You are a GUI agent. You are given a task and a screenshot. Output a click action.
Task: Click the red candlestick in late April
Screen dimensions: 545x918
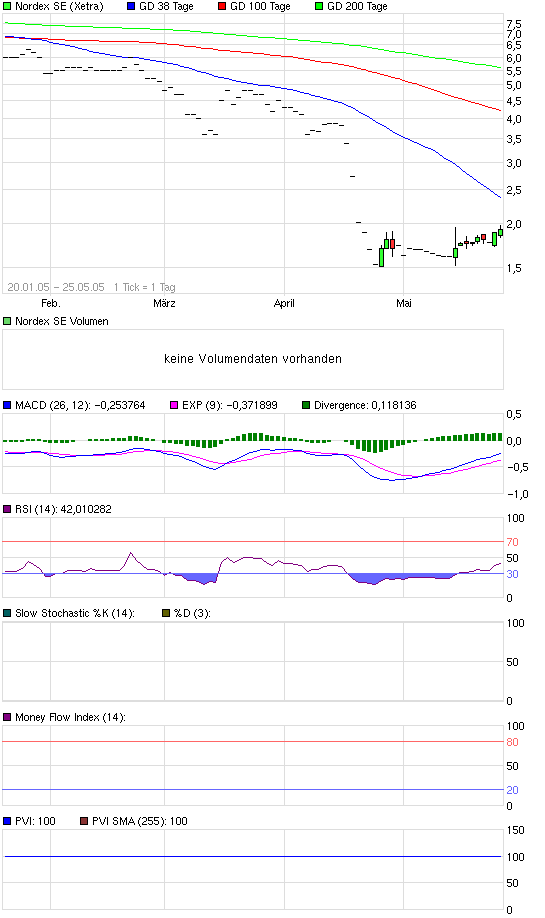(392, 244)
